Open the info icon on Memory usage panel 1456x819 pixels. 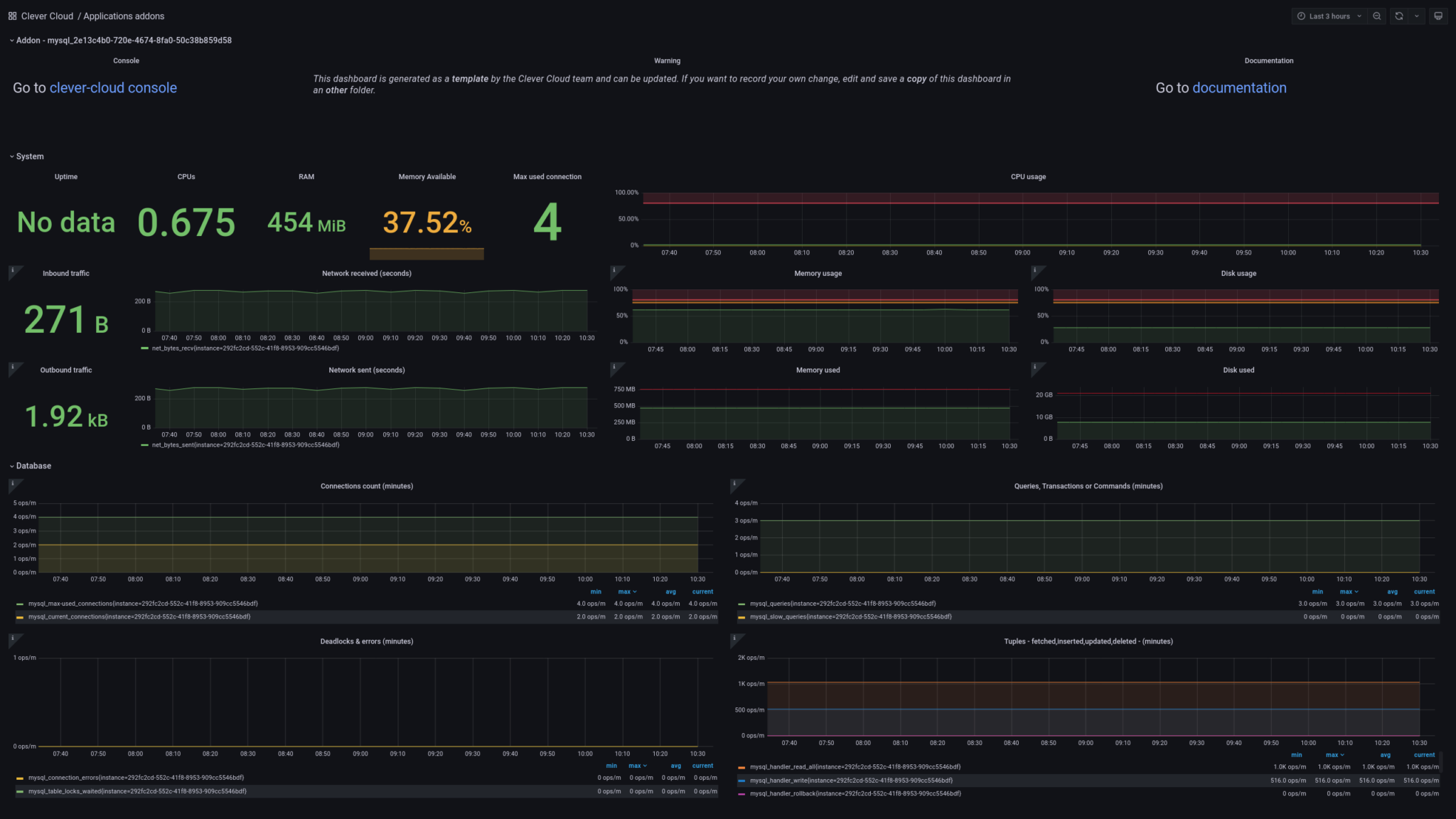tap(616, 270)
